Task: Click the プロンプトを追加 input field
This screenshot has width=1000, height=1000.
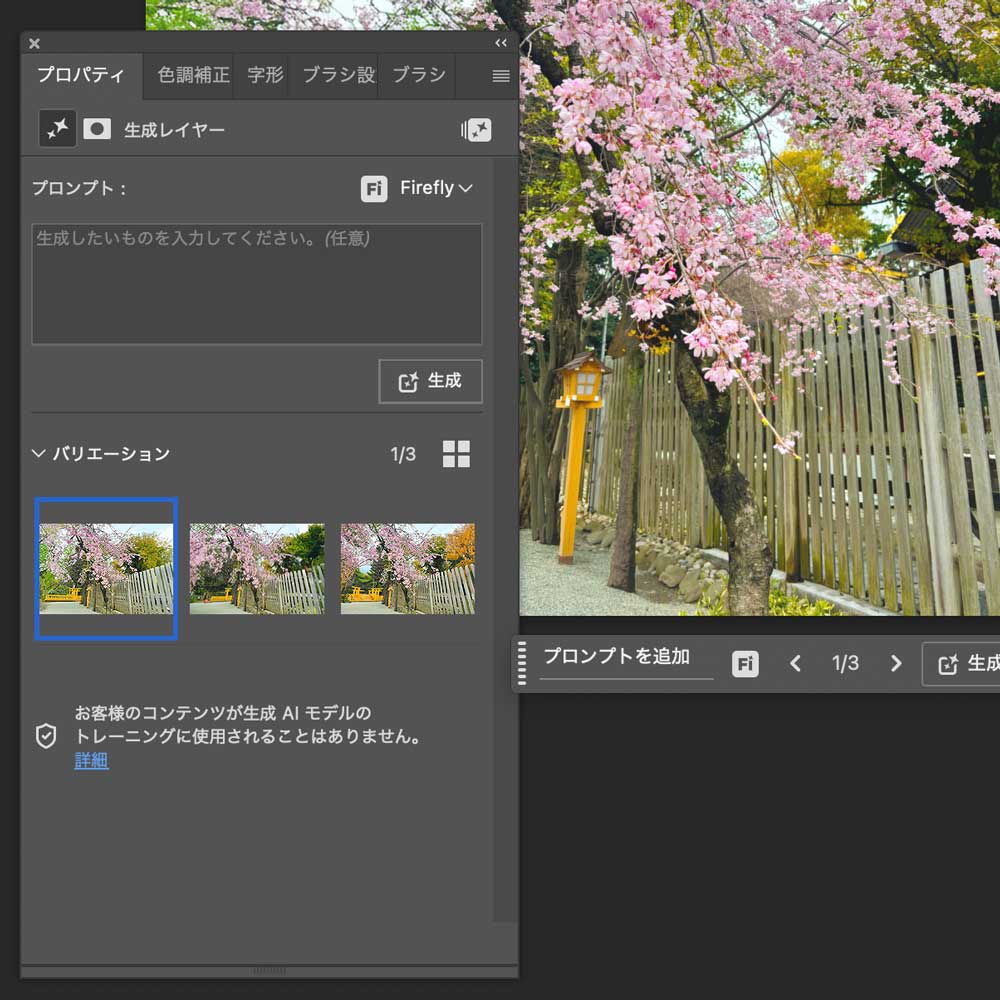Action: 625,656
